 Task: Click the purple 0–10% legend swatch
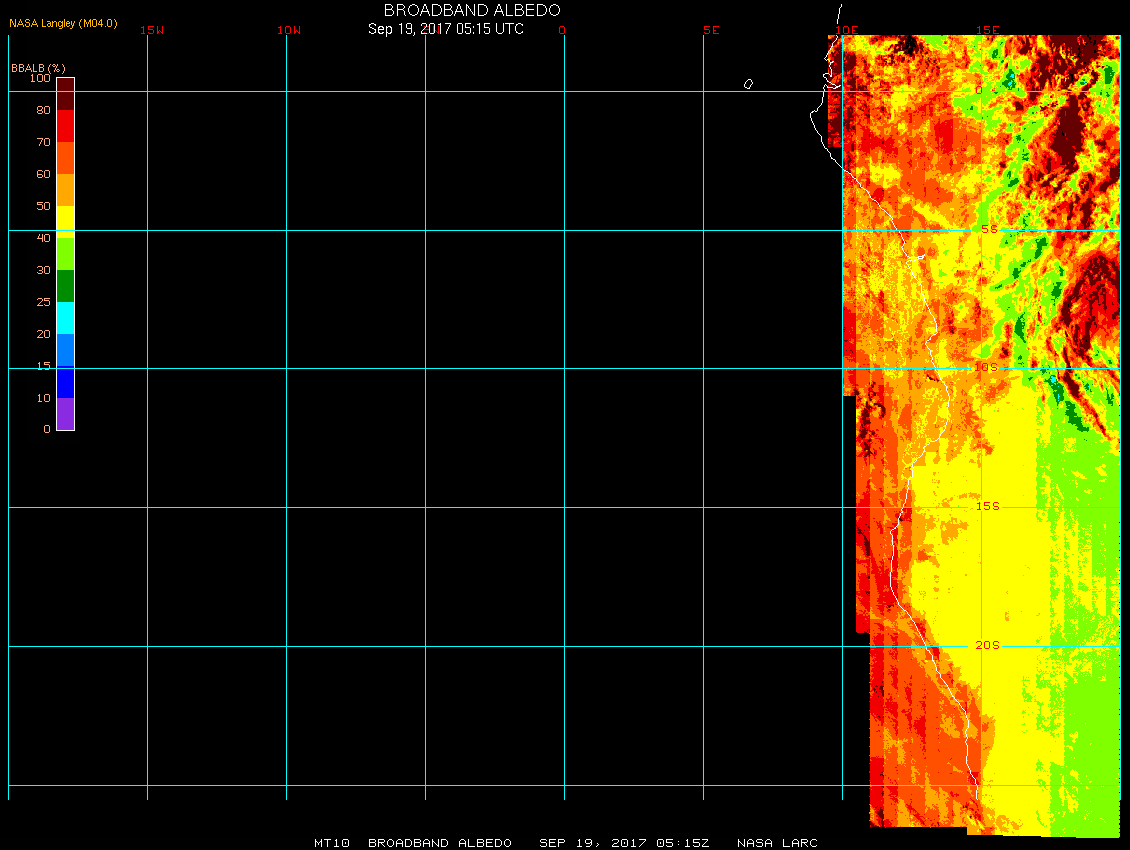coord(65,414)
